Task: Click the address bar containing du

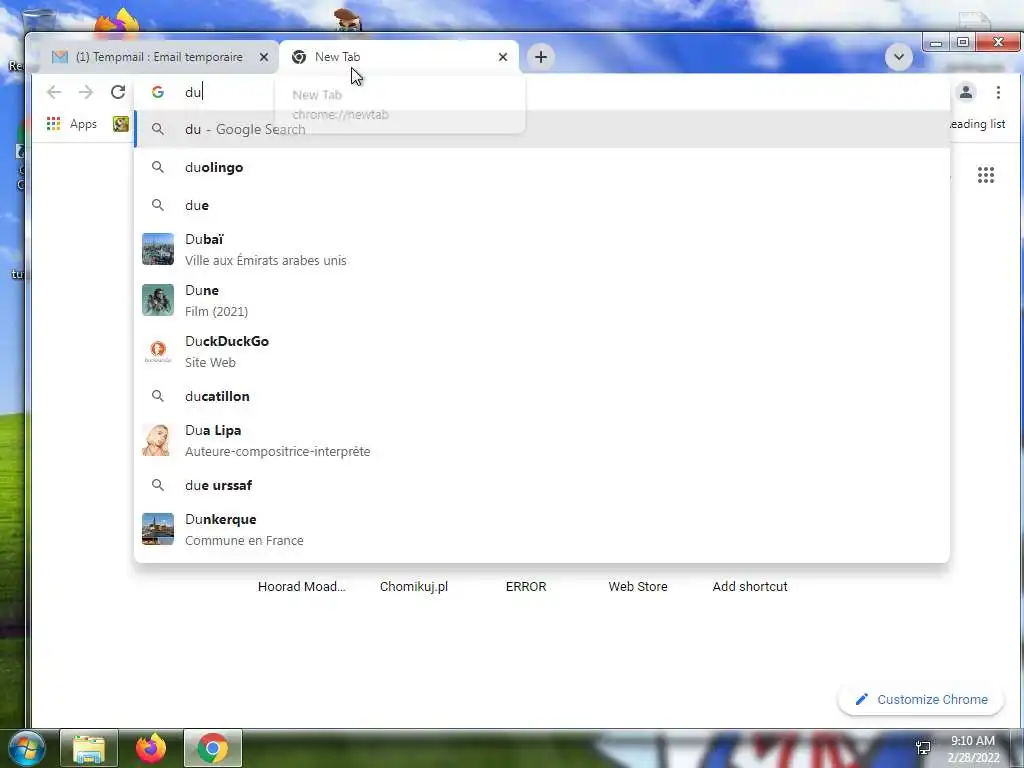Action: click(x=542, y=92)
